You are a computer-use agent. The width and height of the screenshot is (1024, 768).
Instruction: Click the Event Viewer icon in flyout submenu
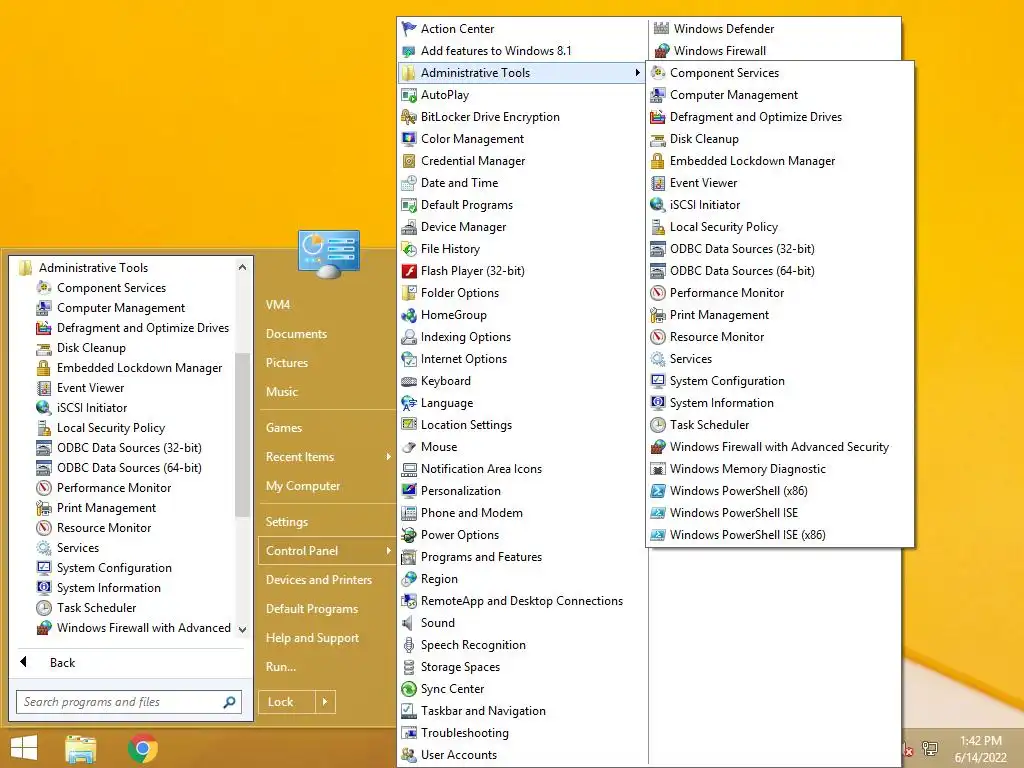coord(658,183)
